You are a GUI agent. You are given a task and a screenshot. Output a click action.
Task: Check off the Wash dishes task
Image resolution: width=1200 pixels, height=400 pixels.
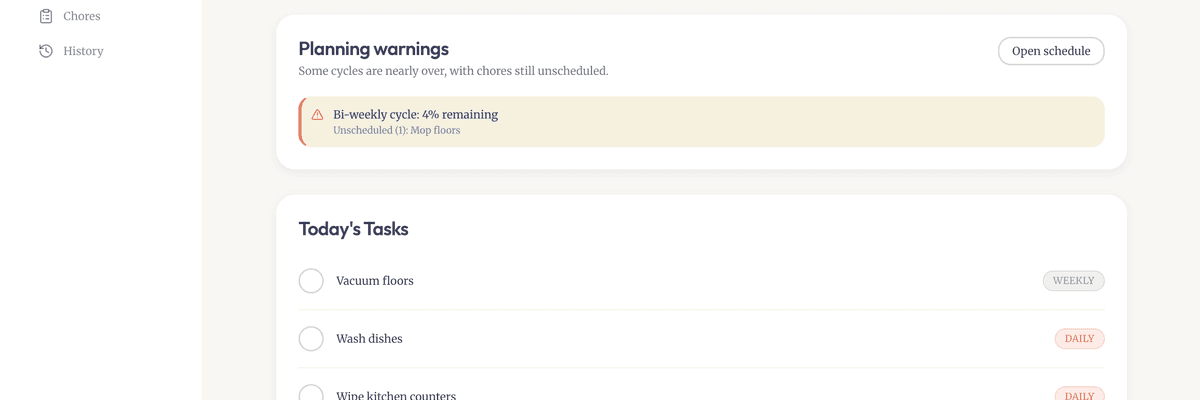[311, 339]
